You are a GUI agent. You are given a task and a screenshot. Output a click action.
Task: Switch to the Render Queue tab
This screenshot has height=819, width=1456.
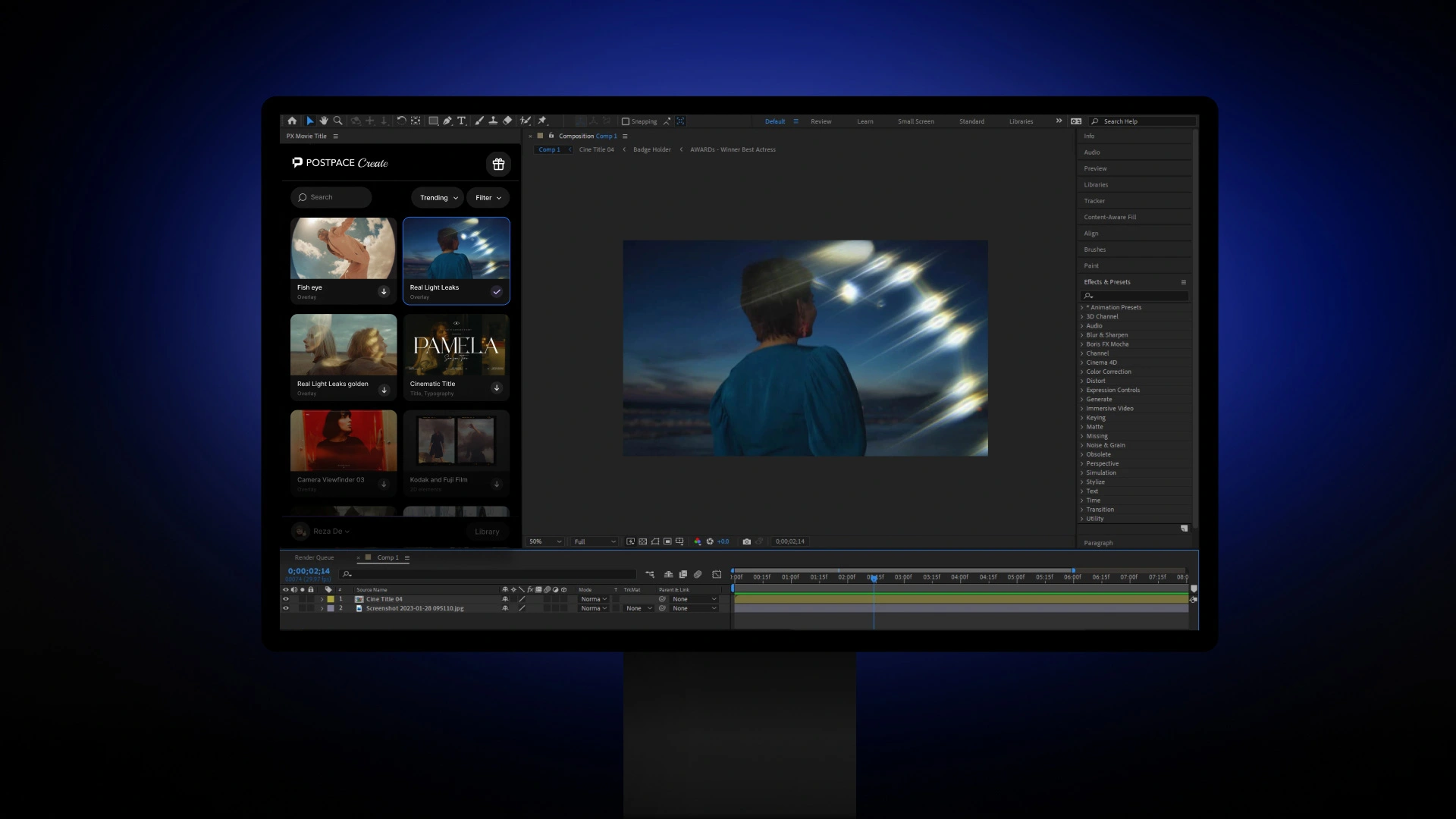coord(314,557)
